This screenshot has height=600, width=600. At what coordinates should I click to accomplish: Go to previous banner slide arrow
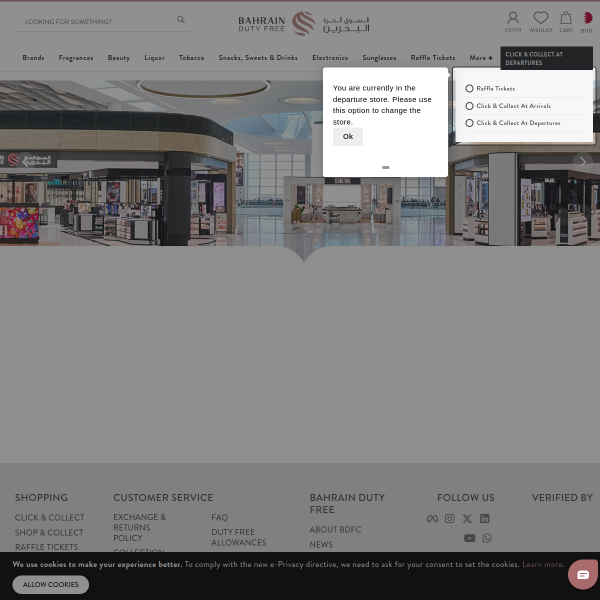click(25, 161)
